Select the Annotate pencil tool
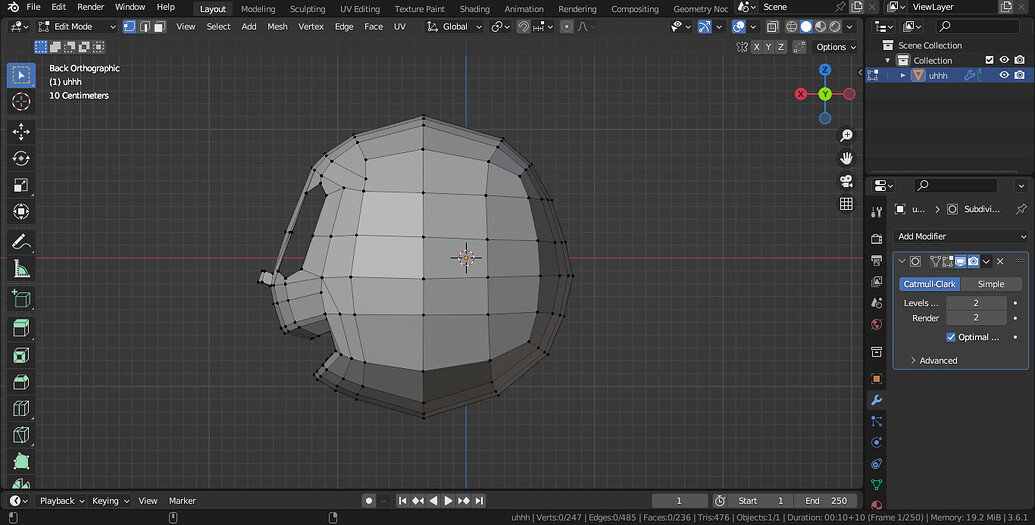Screen dimensions: 1035x525 21,242
